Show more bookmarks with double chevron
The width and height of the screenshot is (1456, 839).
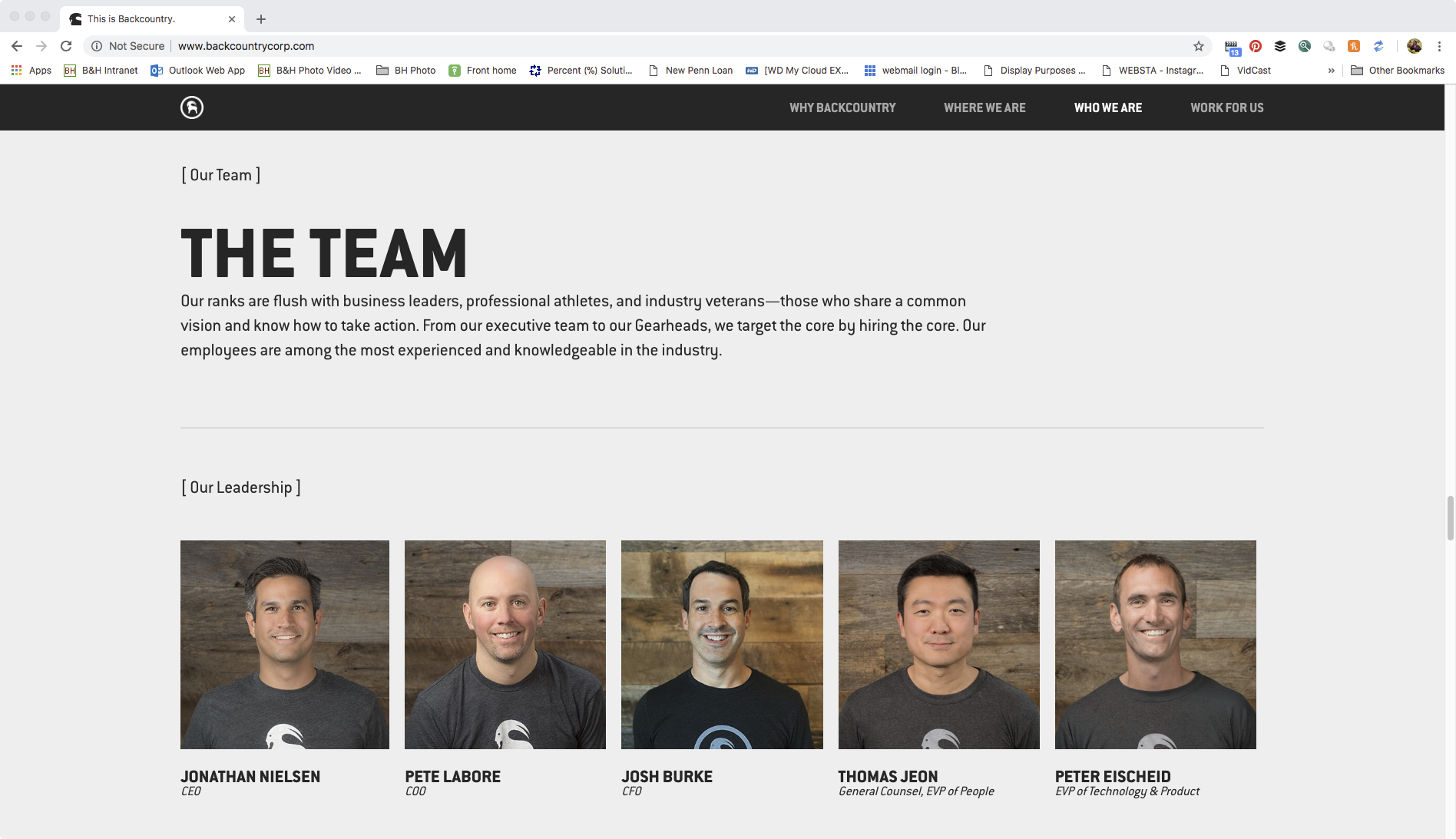1332,70
